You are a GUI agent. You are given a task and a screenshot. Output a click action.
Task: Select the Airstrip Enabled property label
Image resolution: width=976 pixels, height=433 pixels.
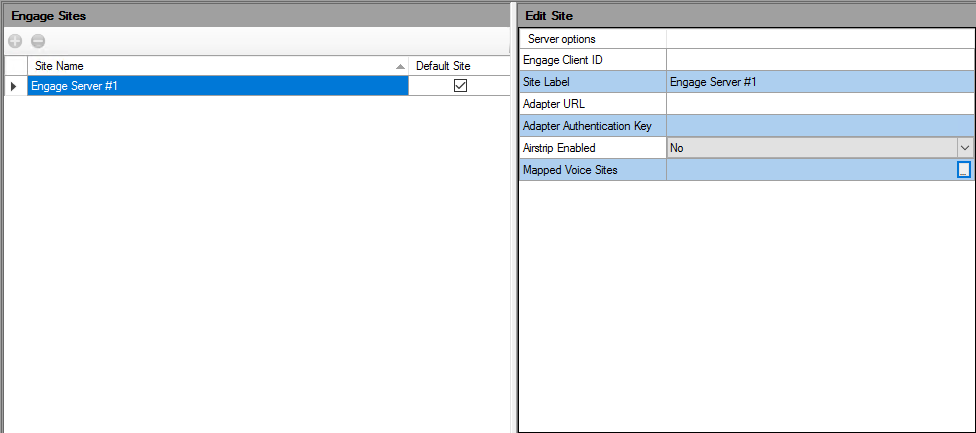click(559, 148)
